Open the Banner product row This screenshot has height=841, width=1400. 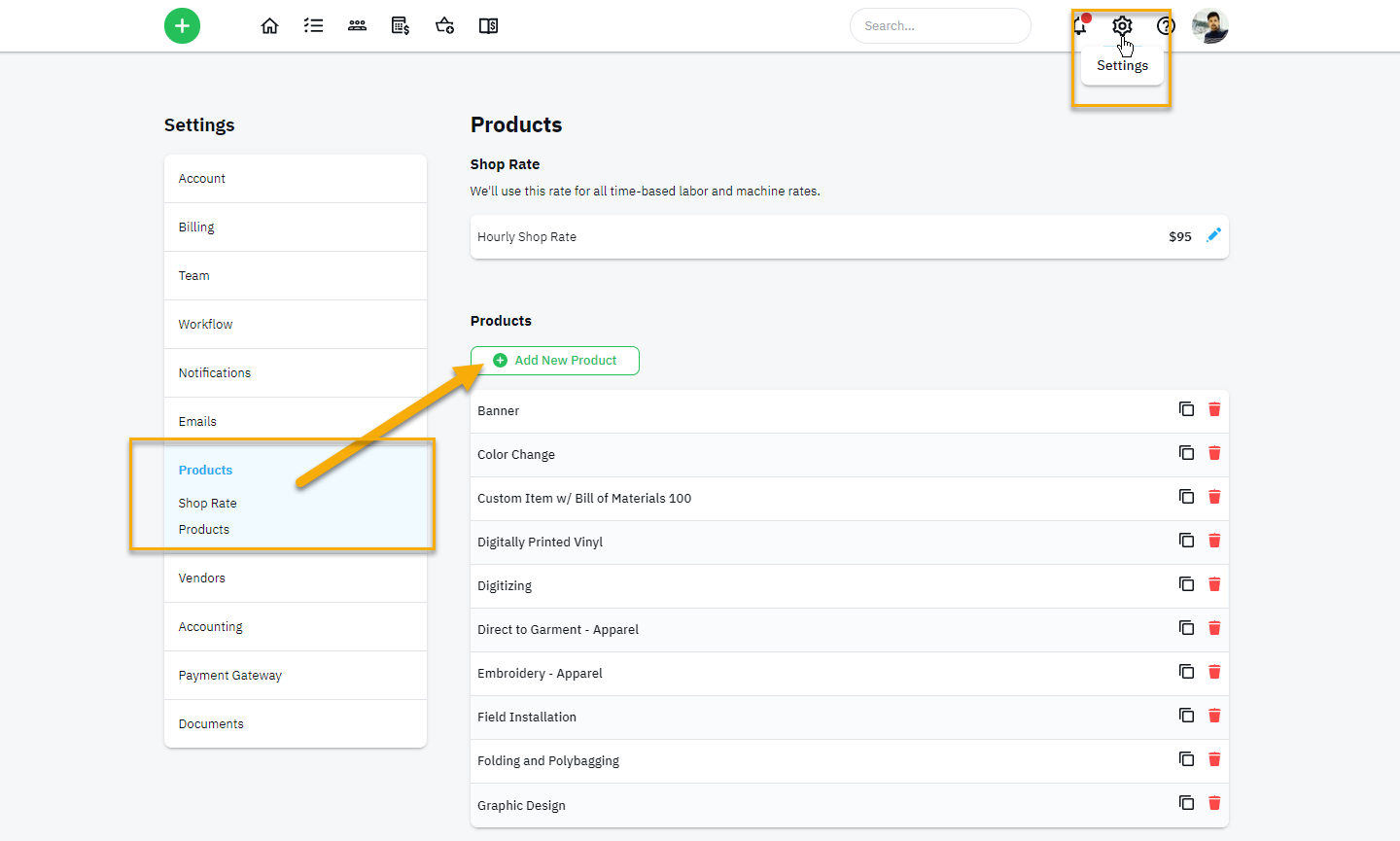tap(850, 411)
